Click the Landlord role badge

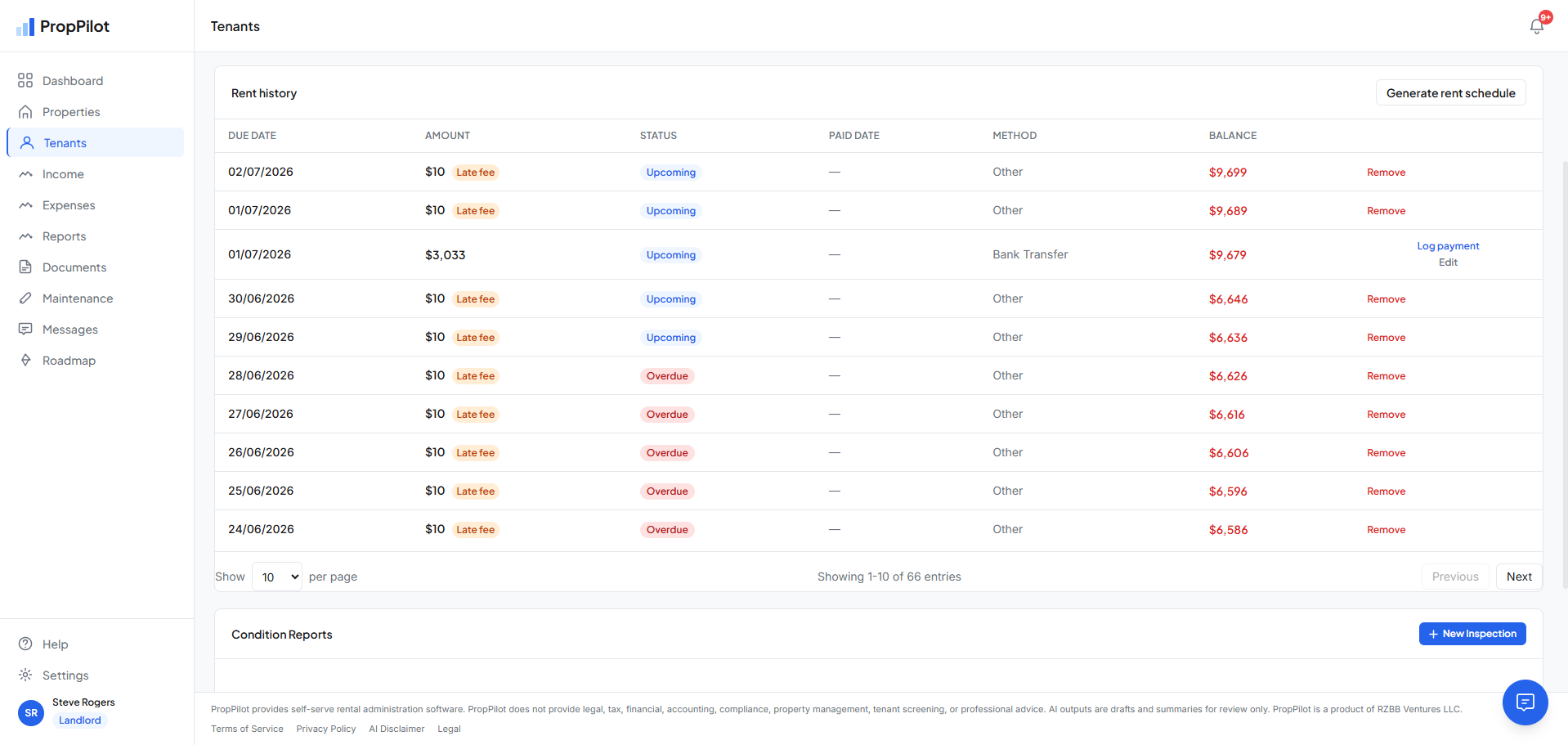point(80,720)
